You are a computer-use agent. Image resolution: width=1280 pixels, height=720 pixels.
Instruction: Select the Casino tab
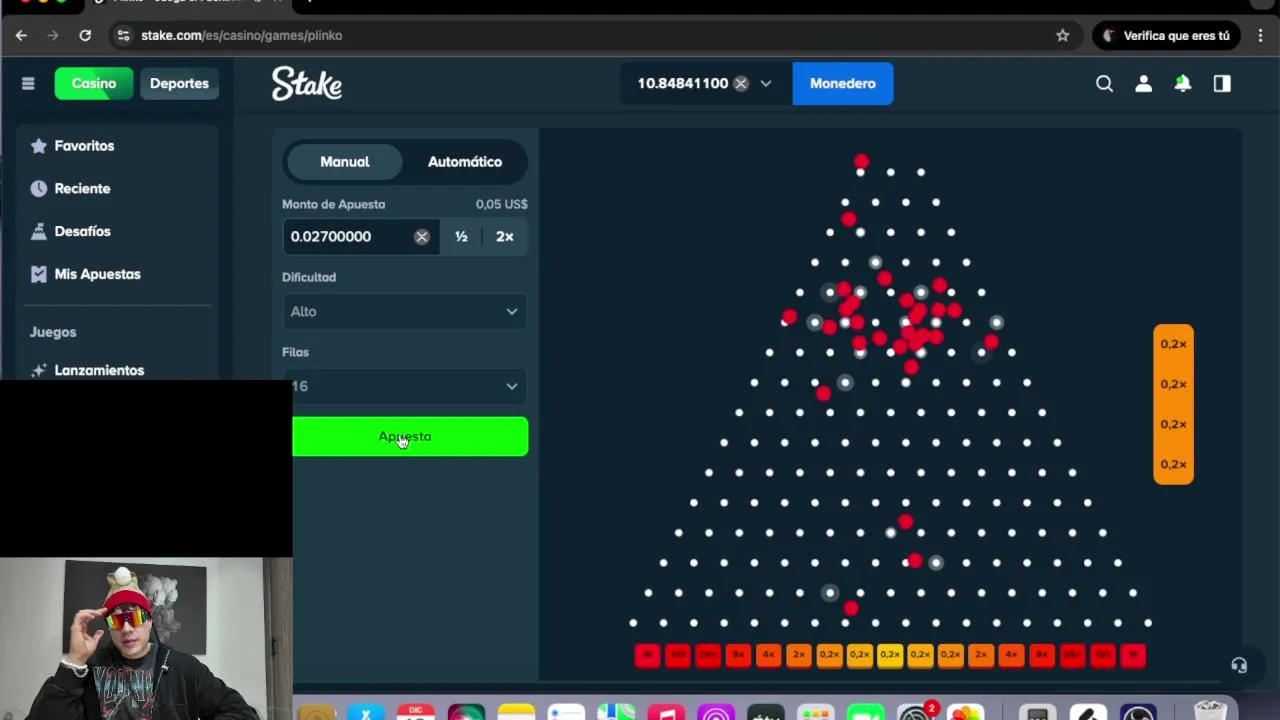93,83
